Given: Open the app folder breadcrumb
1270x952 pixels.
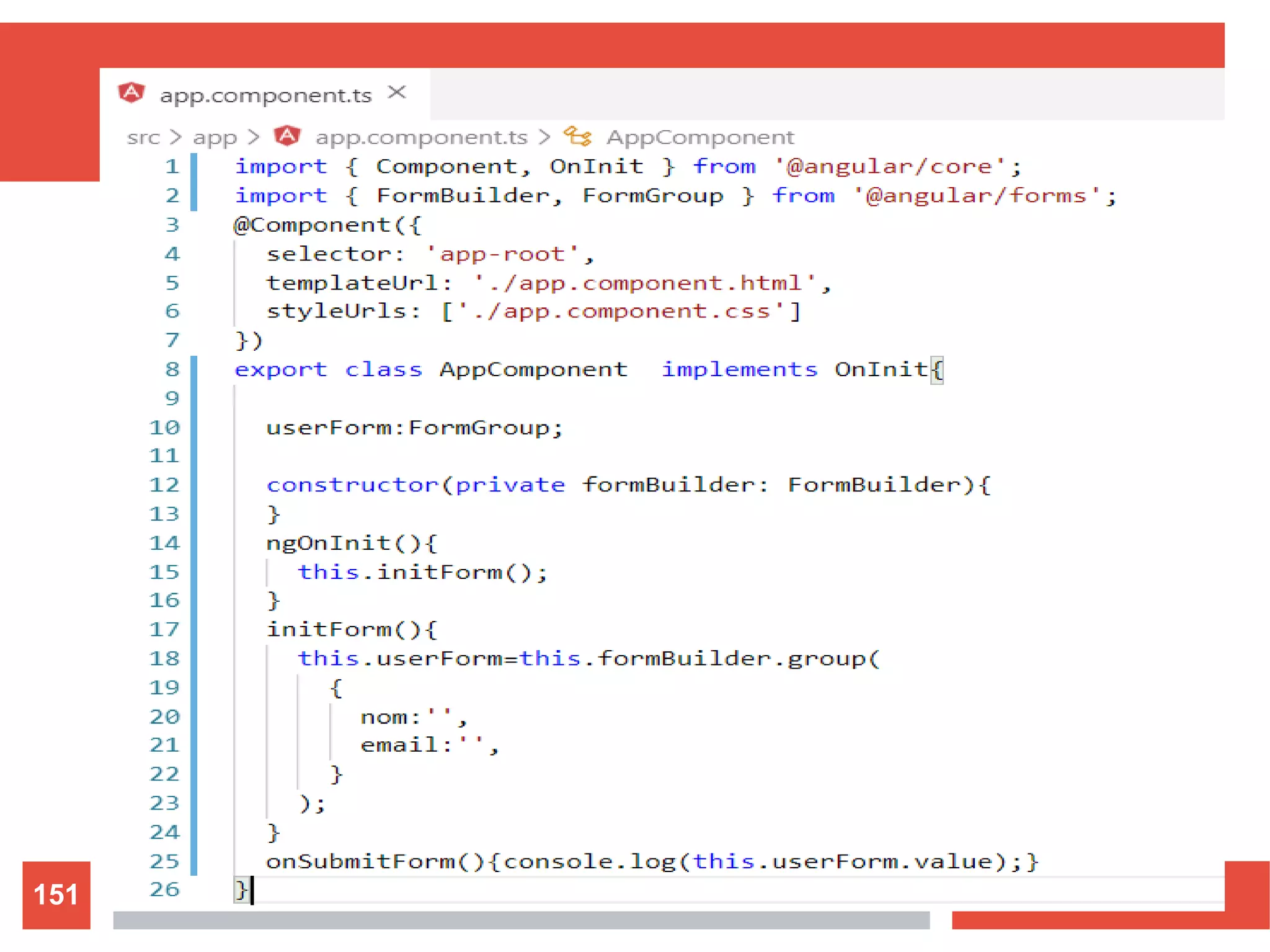Looking at the screenshot, I should click(215, 137).
